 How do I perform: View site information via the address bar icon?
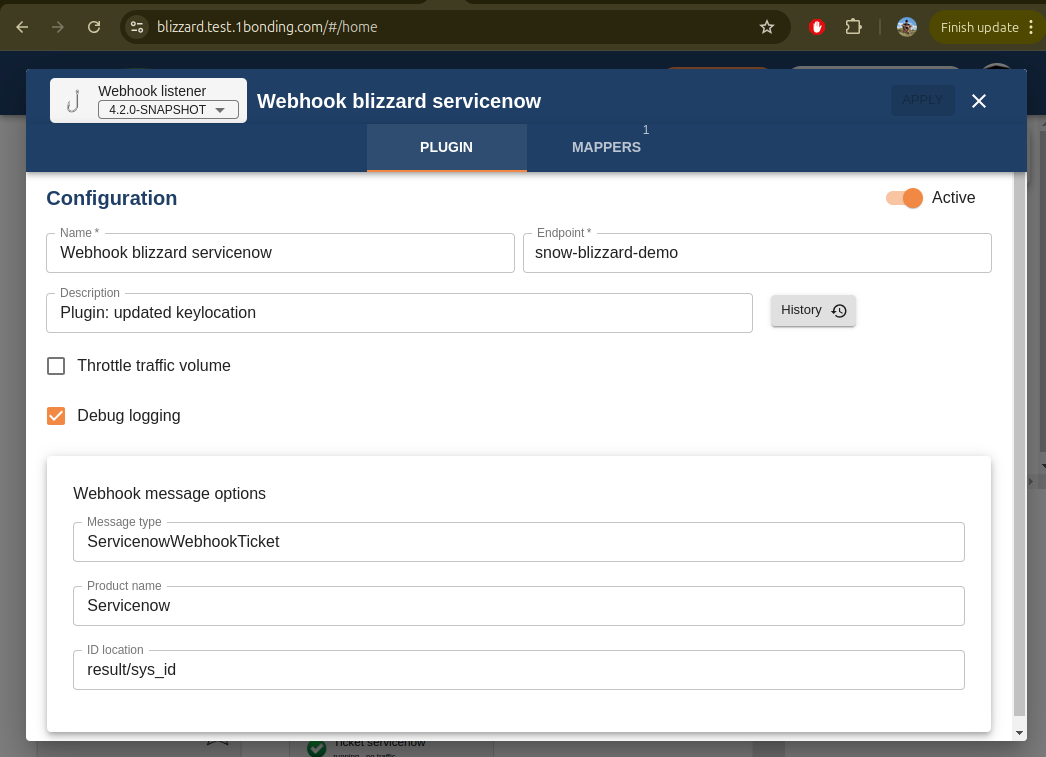135,27
